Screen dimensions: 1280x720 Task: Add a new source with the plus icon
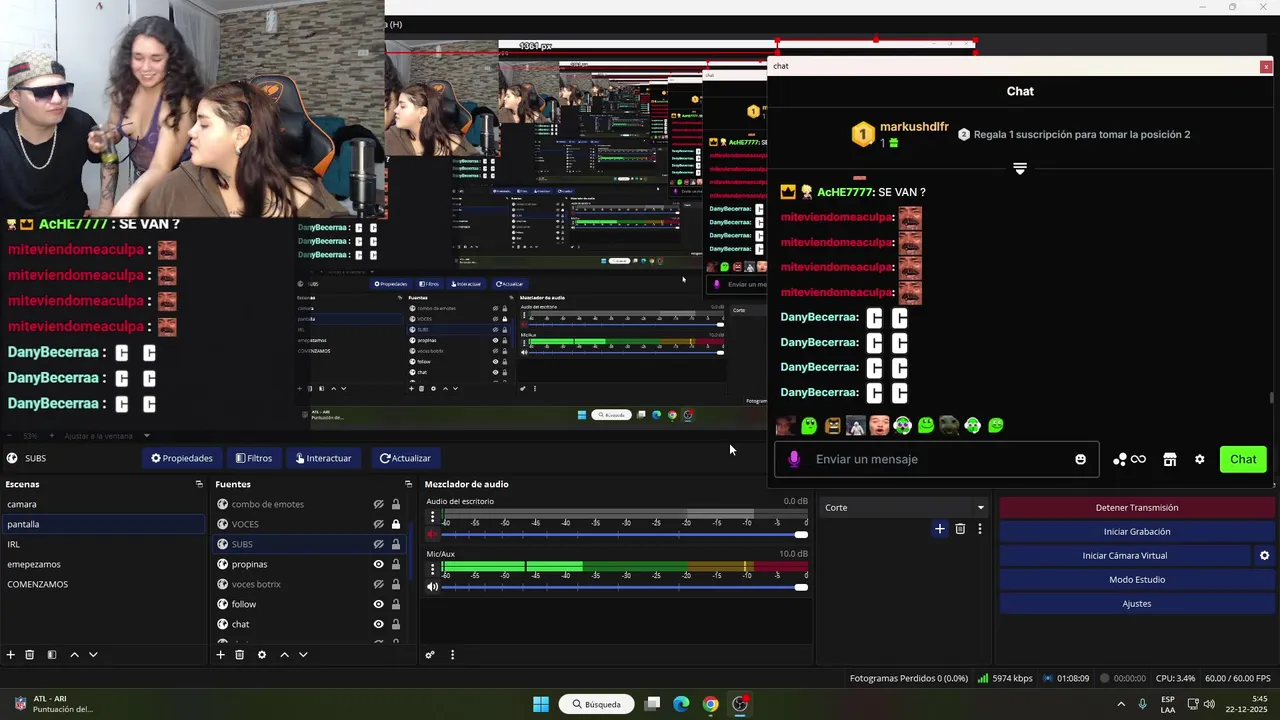pos(220,655)
